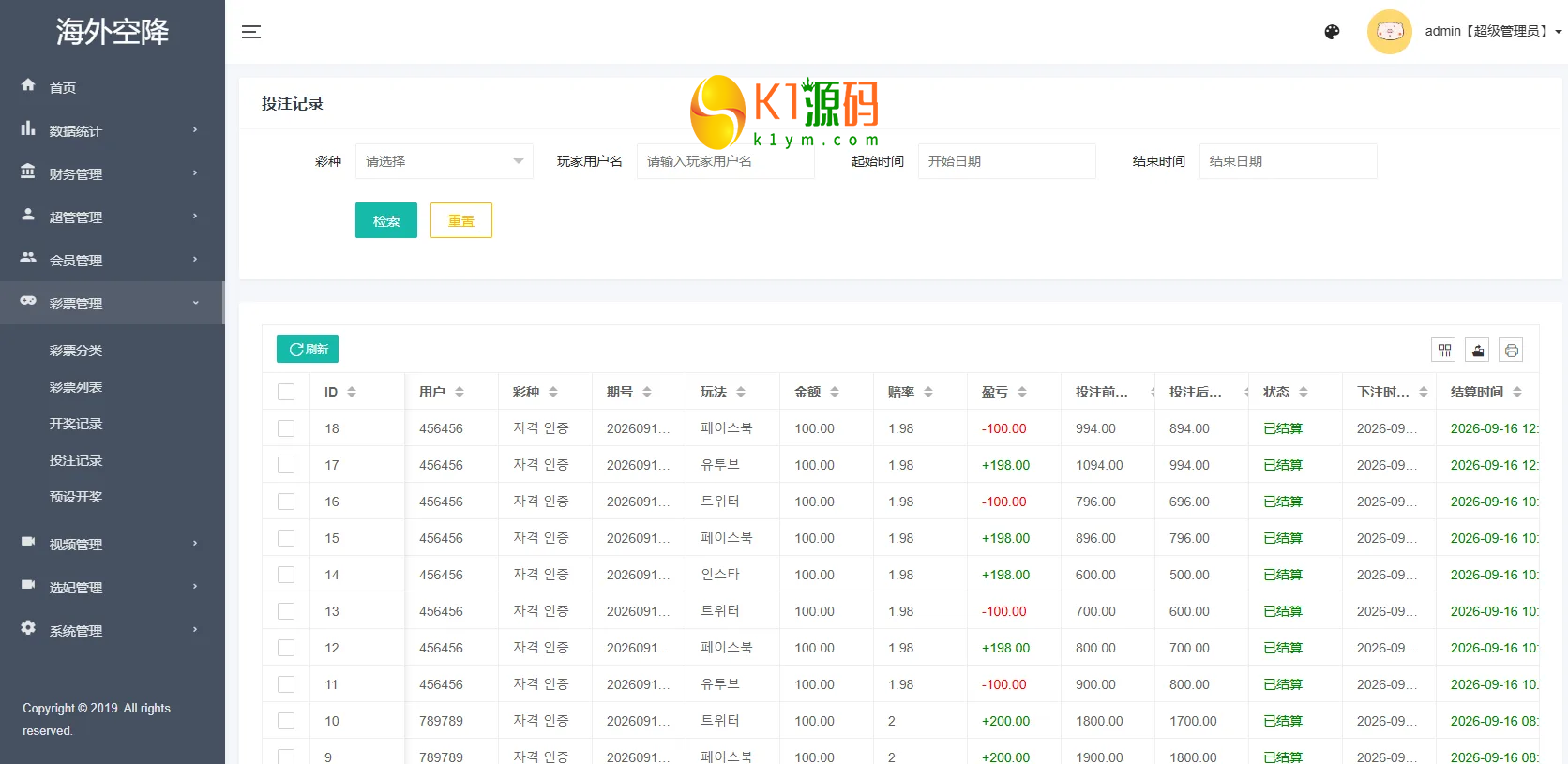Open the column filter grid icon

pos(1444,351)
